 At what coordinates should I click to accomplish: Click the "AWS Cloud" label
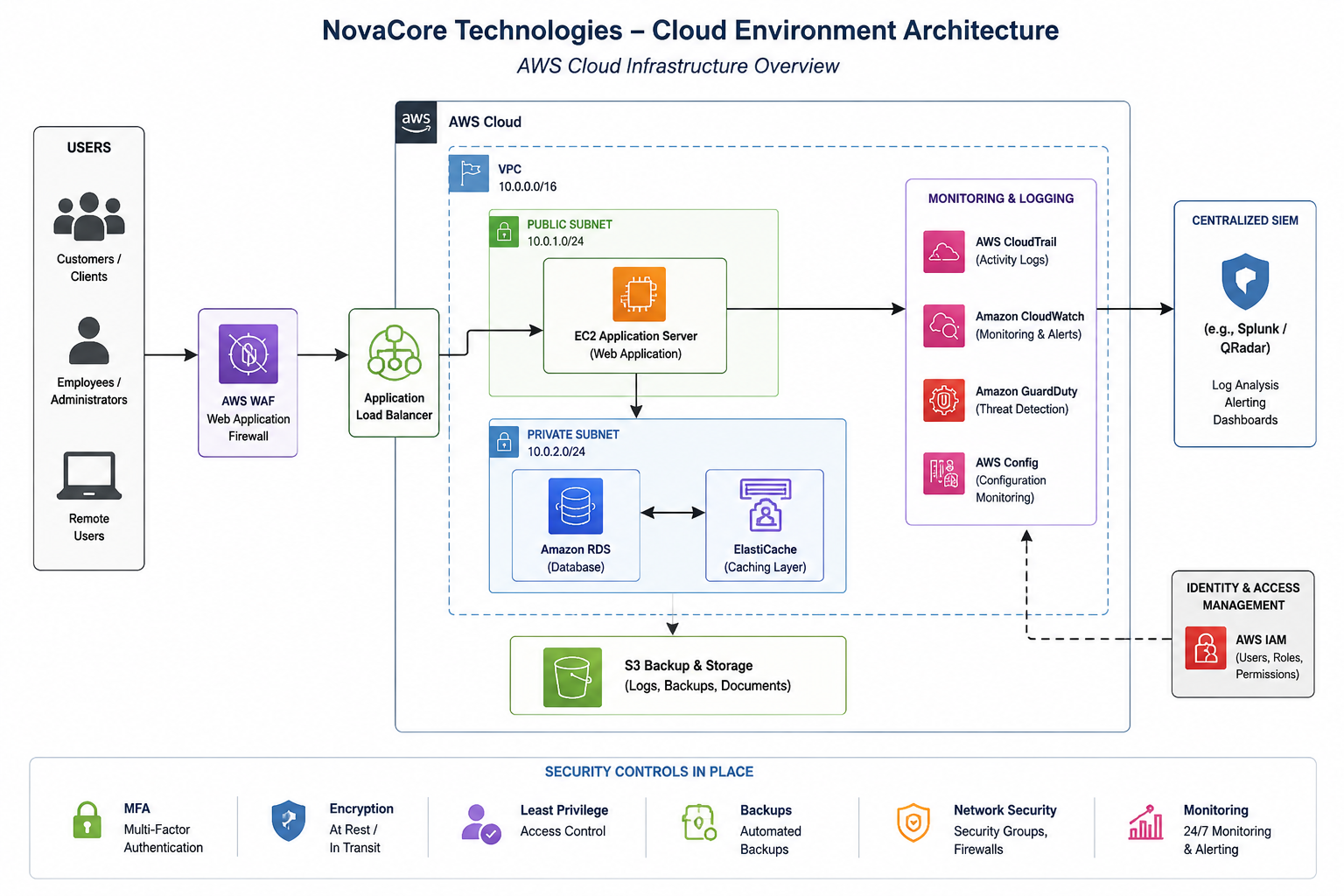pos(485,122)
